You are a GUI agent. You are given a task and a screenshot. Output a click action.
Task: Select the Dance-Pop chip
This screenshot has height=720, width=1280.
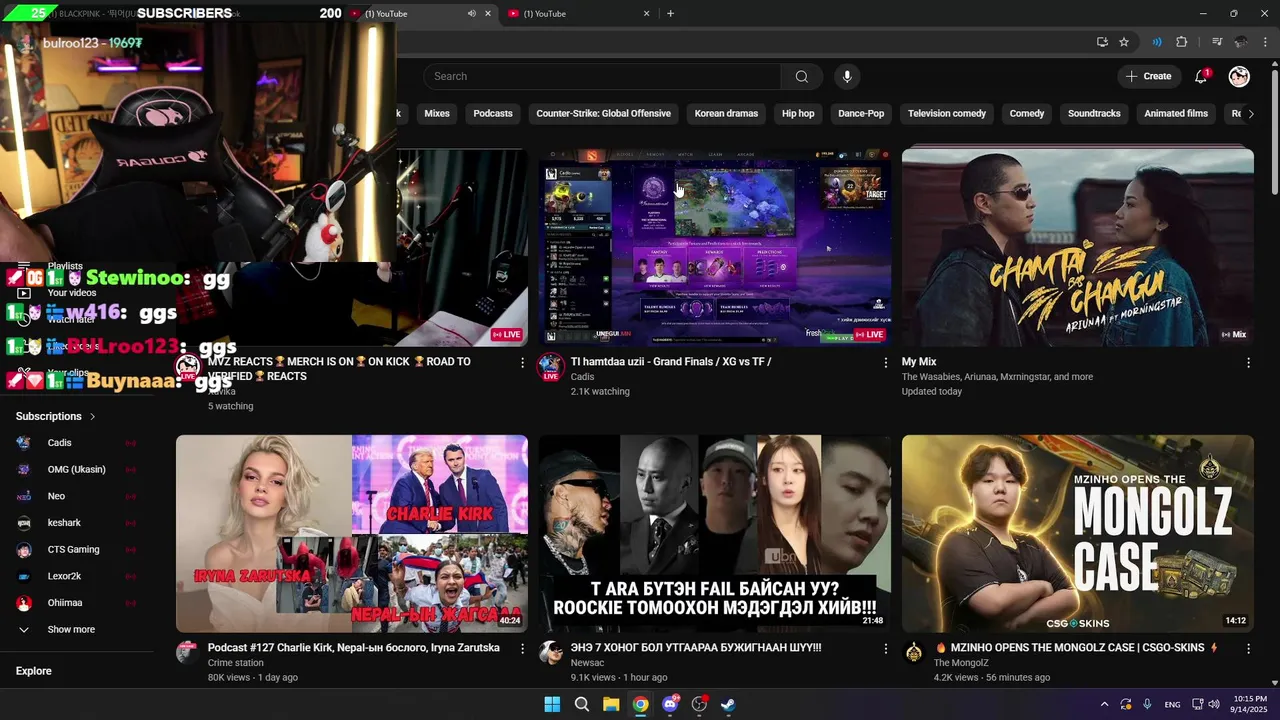(861, 114)
